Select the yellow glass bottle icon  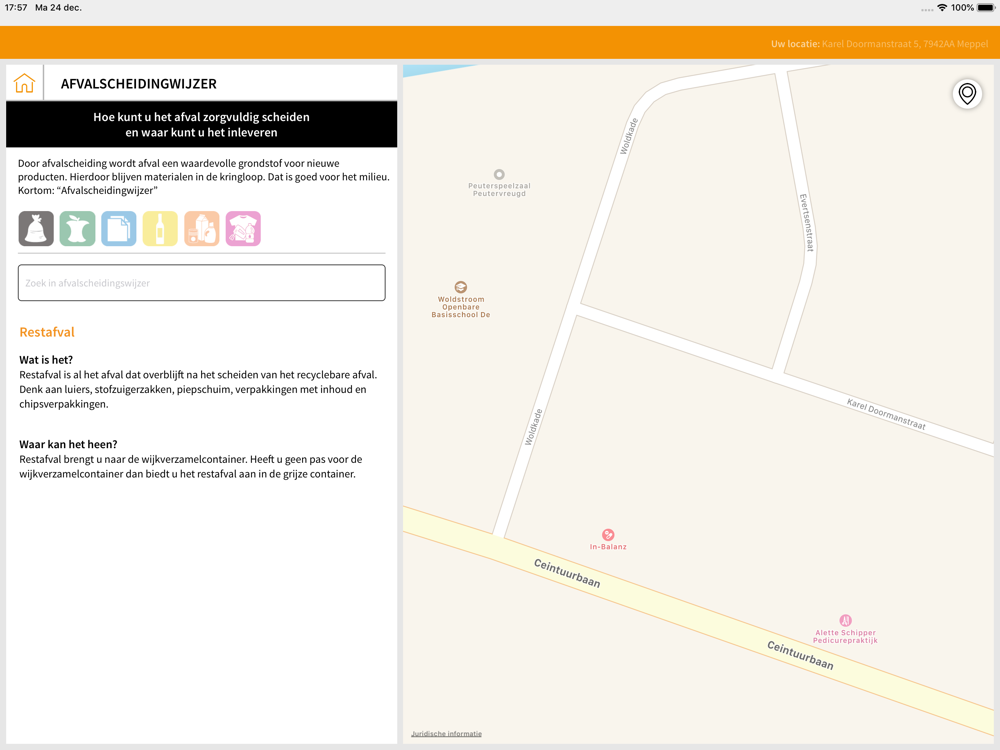[160, 228]
